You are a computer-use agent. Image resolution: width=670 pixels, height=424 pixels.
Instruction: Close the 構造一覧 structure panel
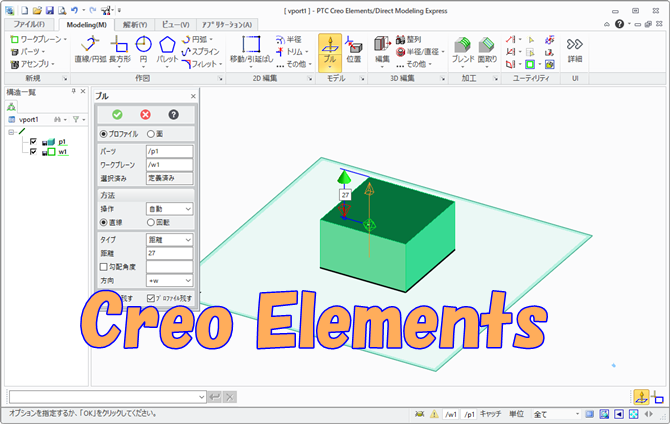click(83, 91)
